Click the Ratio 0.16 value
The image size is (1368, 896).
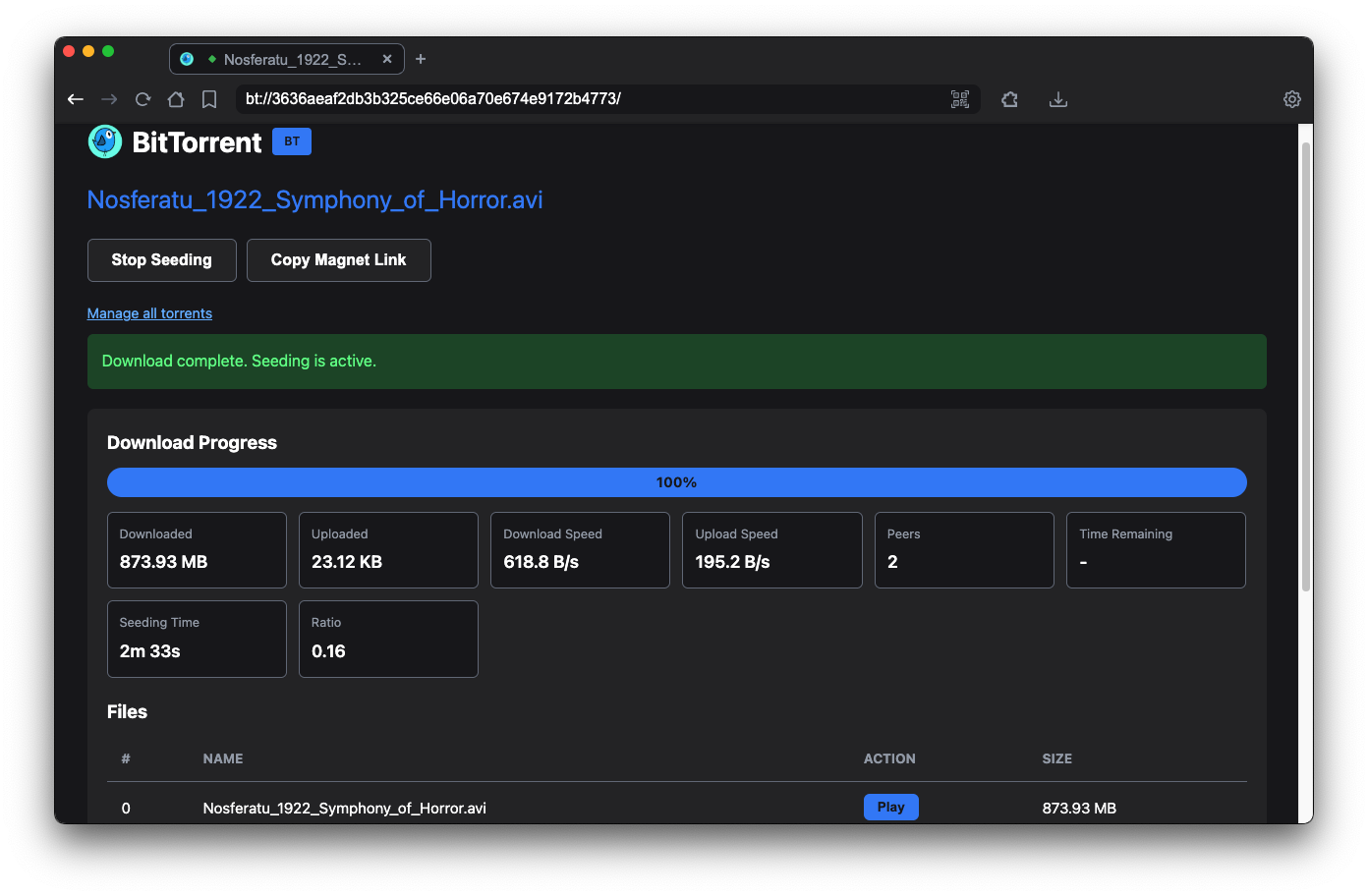(328, 651)
